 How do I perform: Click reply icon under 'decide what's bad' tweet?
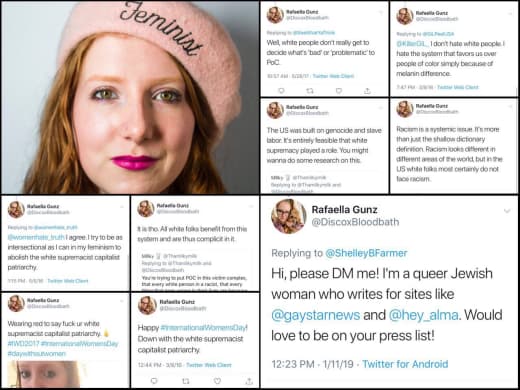tap(281, 90)
